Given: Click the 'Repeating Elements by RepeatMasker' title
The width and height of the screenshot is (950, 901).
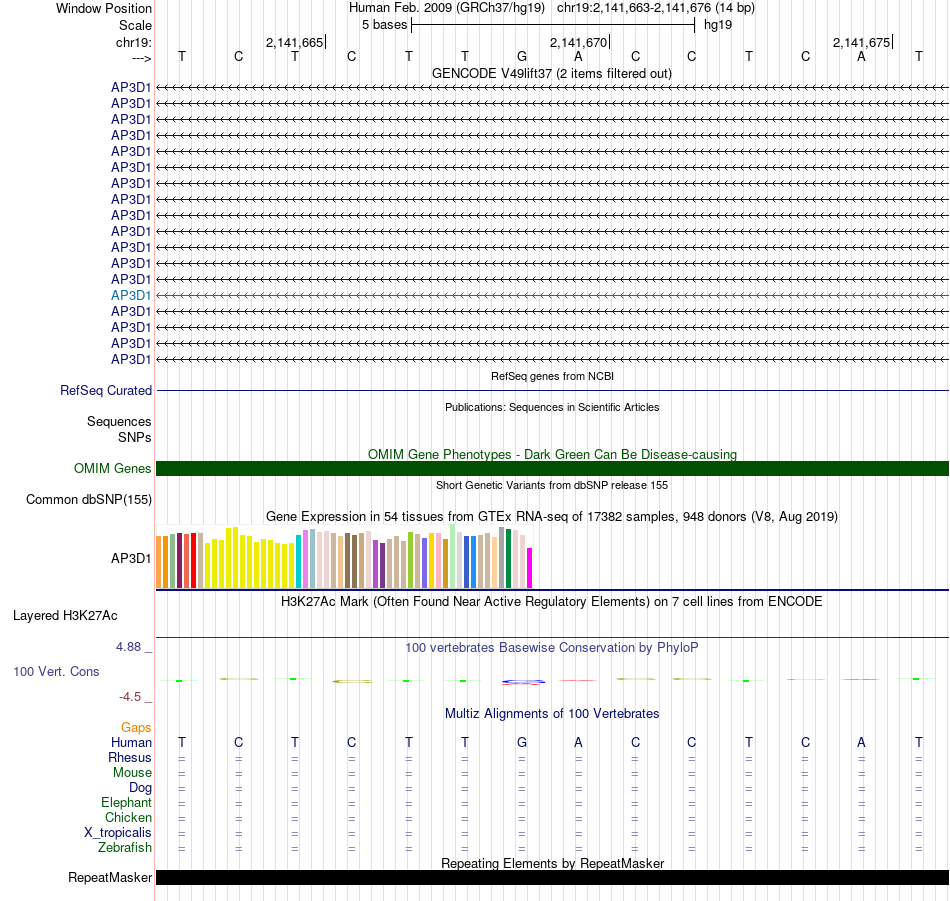Looking at the screenshot, I should click(x=552, y=863).
